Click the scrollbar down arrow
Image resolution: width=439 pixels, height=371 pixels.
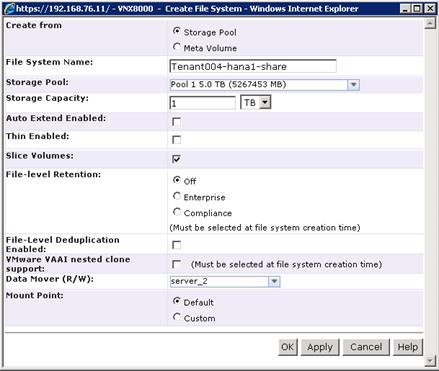430,361
